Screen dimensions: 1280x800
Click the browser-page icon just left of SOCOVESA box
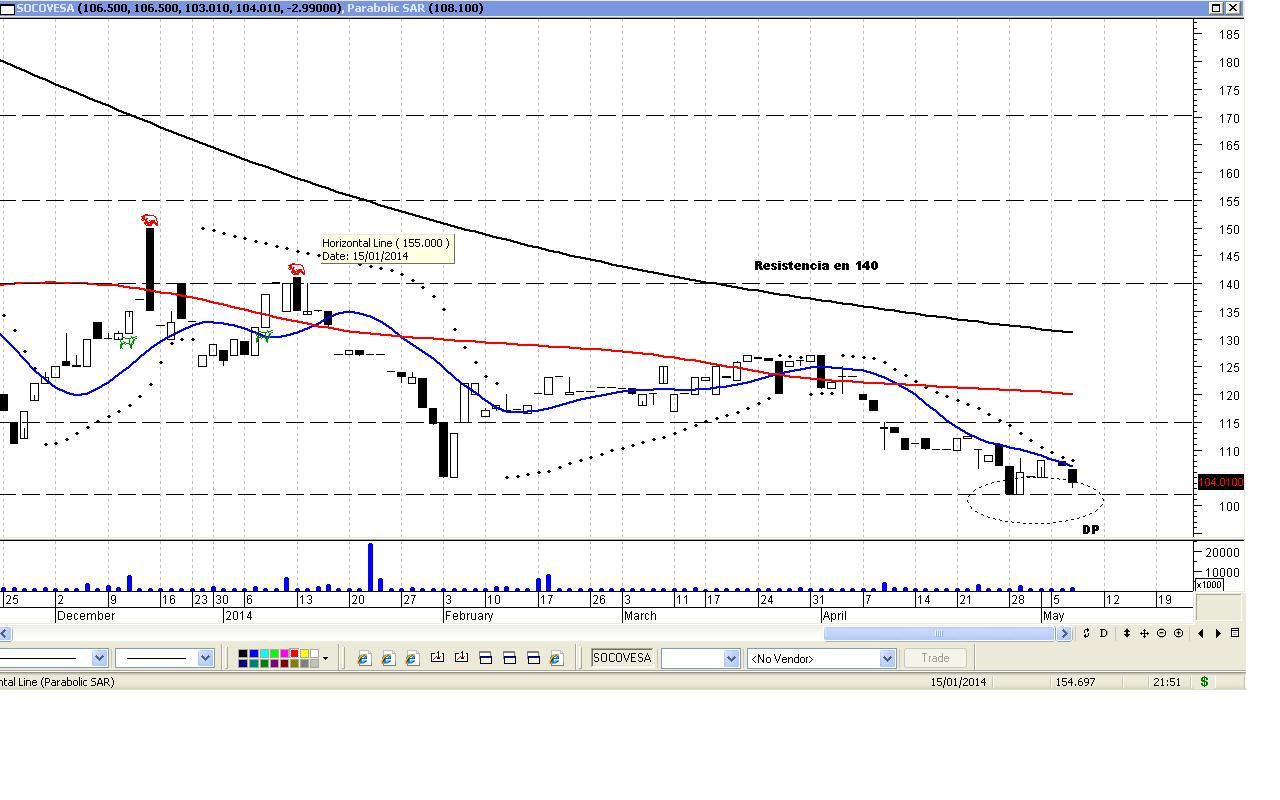coord(556,658)
